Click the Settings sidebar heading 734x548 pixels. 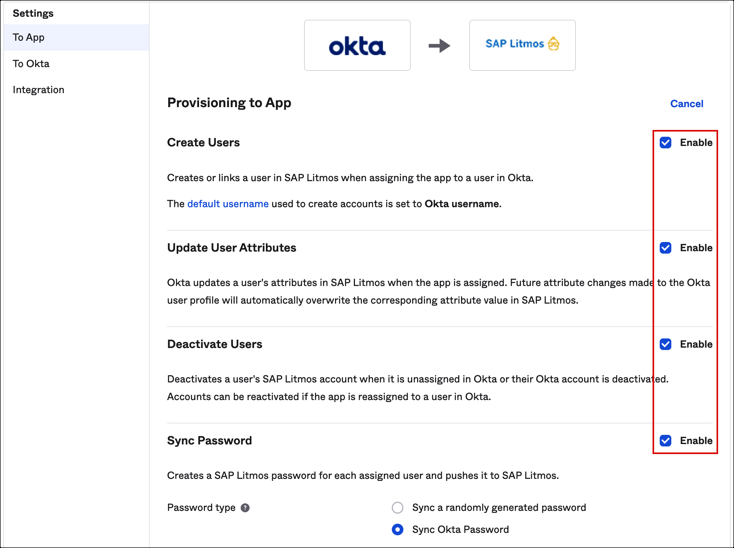(x=33, y=14)
